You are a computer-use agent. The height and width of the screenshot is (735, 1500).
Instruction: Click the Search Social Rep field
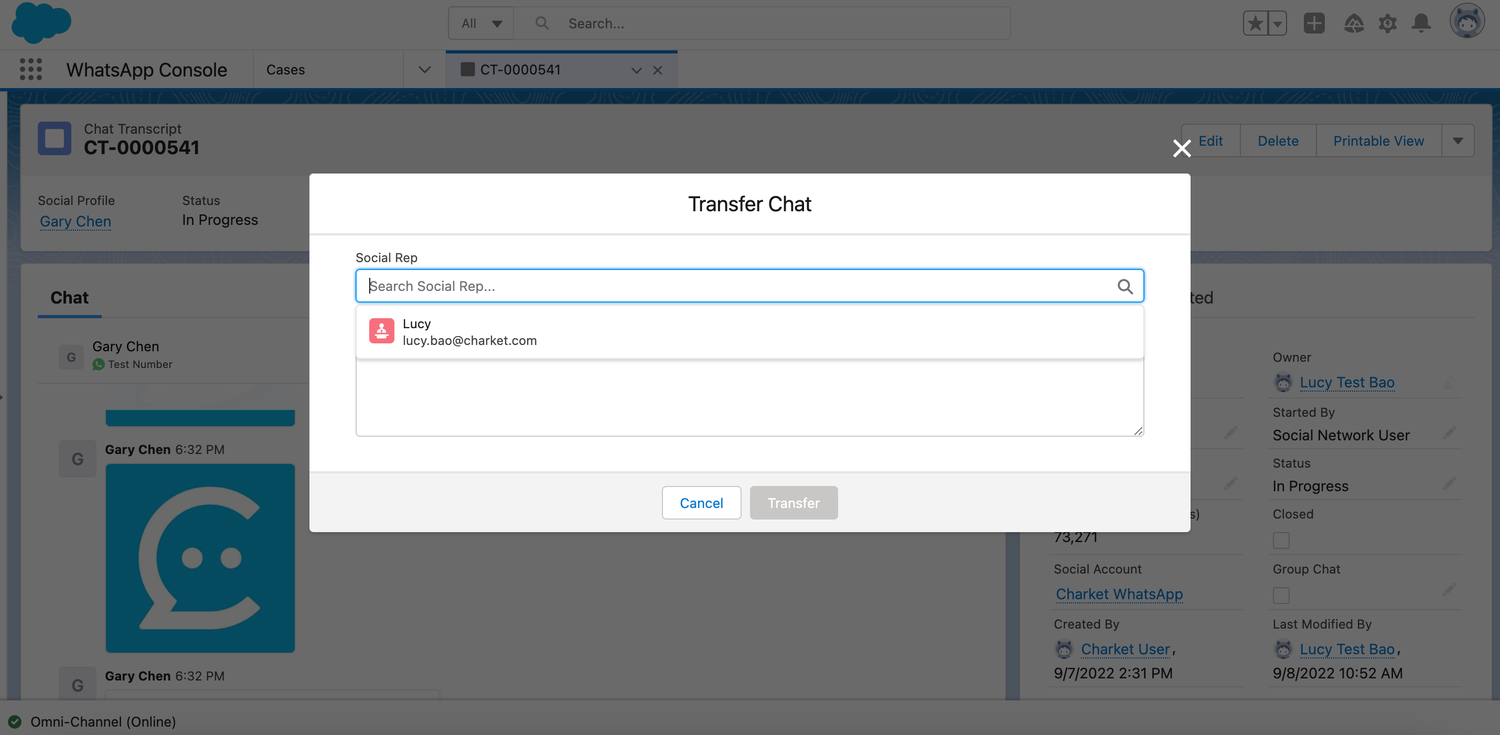(x=750, y=286)
